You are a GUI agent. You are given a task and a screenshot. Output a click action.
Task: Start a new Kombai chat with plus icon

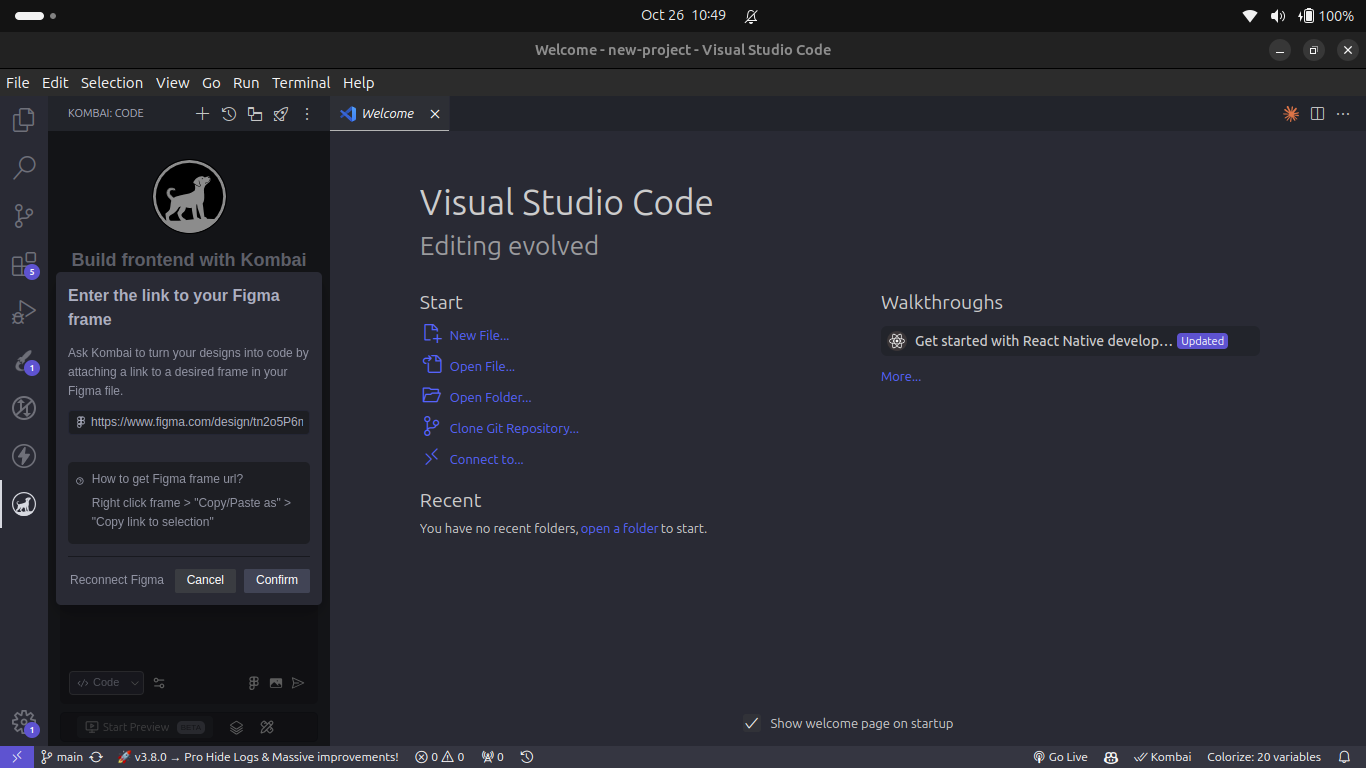202,114
